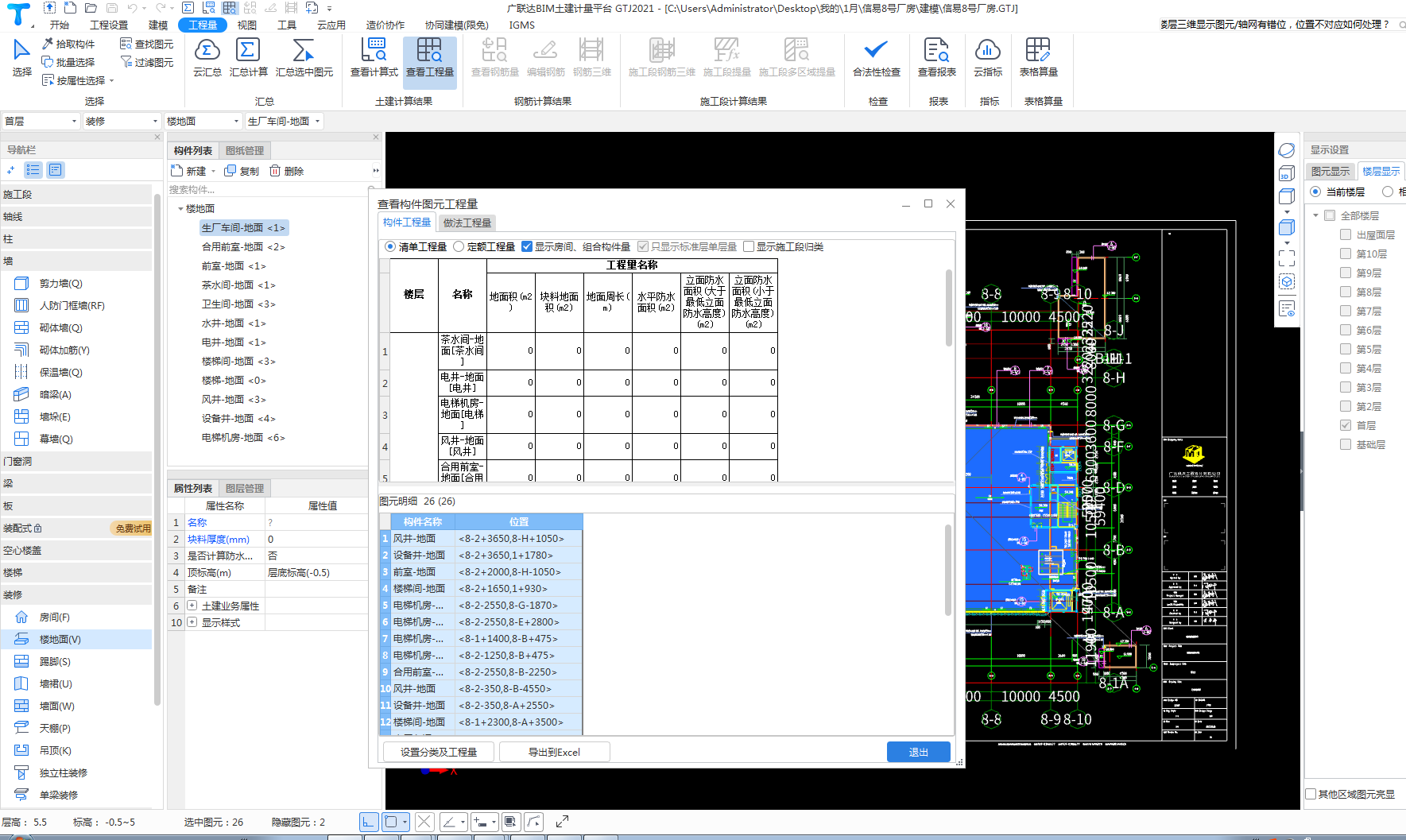This screenshot has width=1406, height=840.
Task: Select 砌体墙(Q) in the navigation bar
Action: click(x=60, y=328)
